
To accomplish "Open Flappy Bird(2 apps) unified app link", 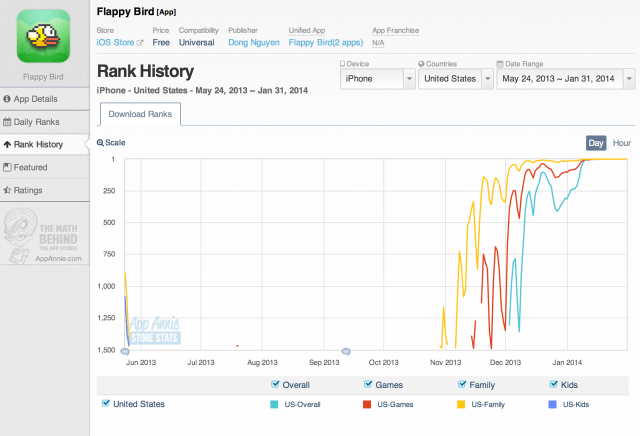I will (x=326, y=42).
